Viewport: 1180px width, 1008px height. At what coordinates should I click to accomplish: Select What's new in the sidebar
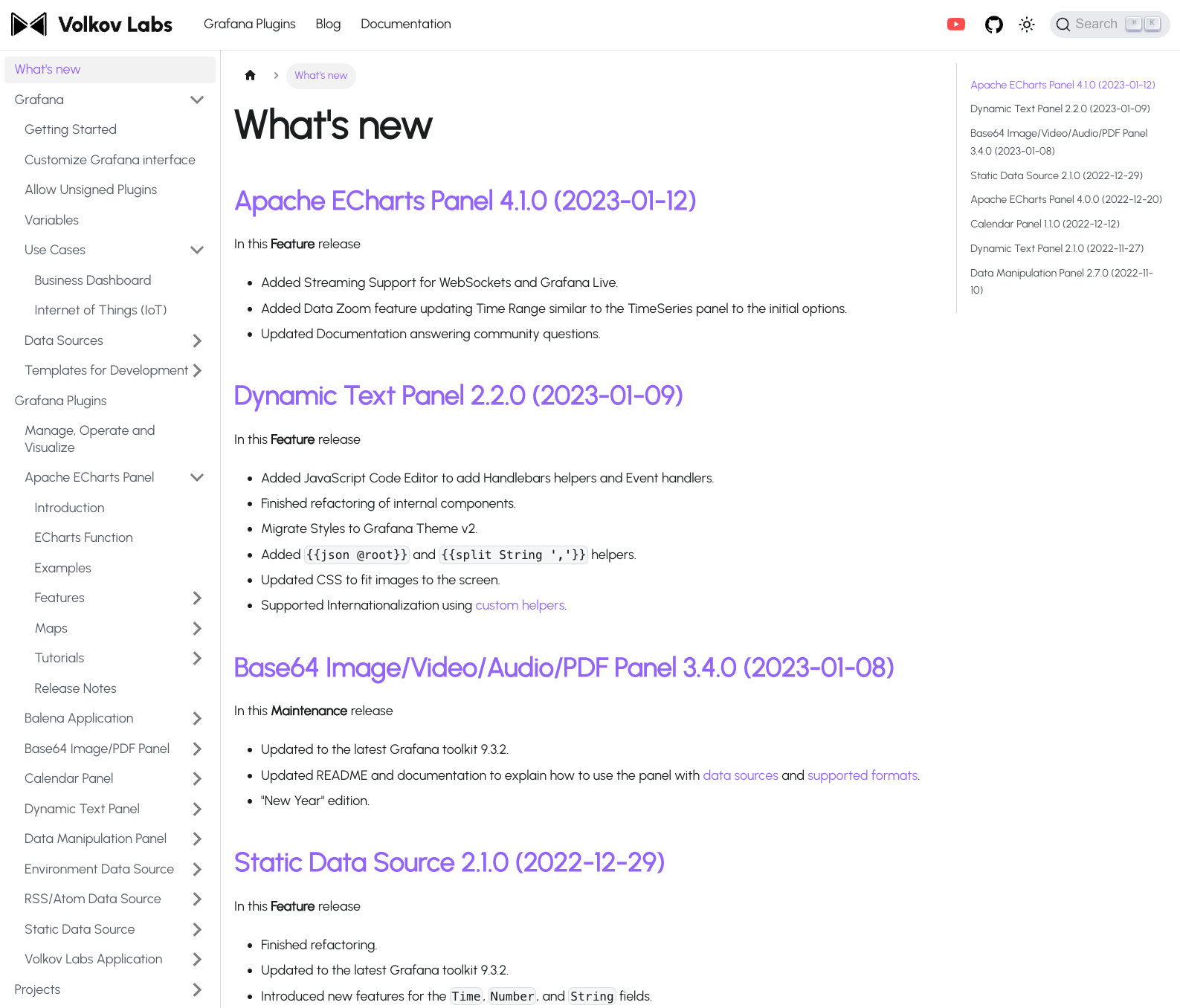point(110,69)
